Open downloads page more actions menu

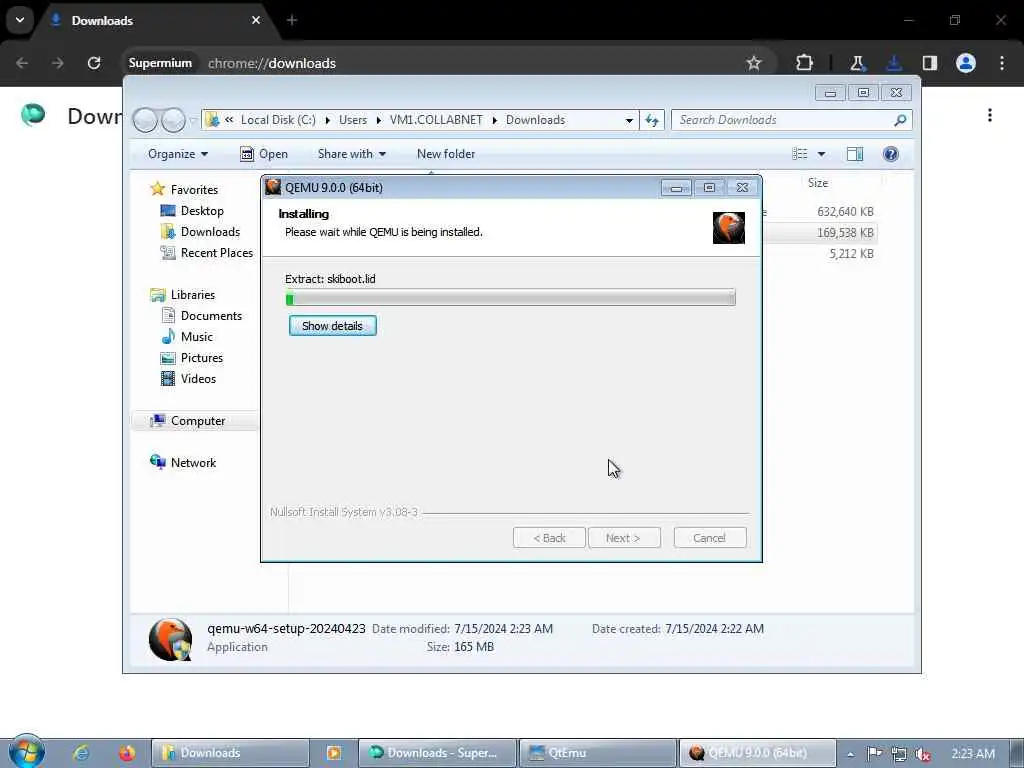click(990, 116)
